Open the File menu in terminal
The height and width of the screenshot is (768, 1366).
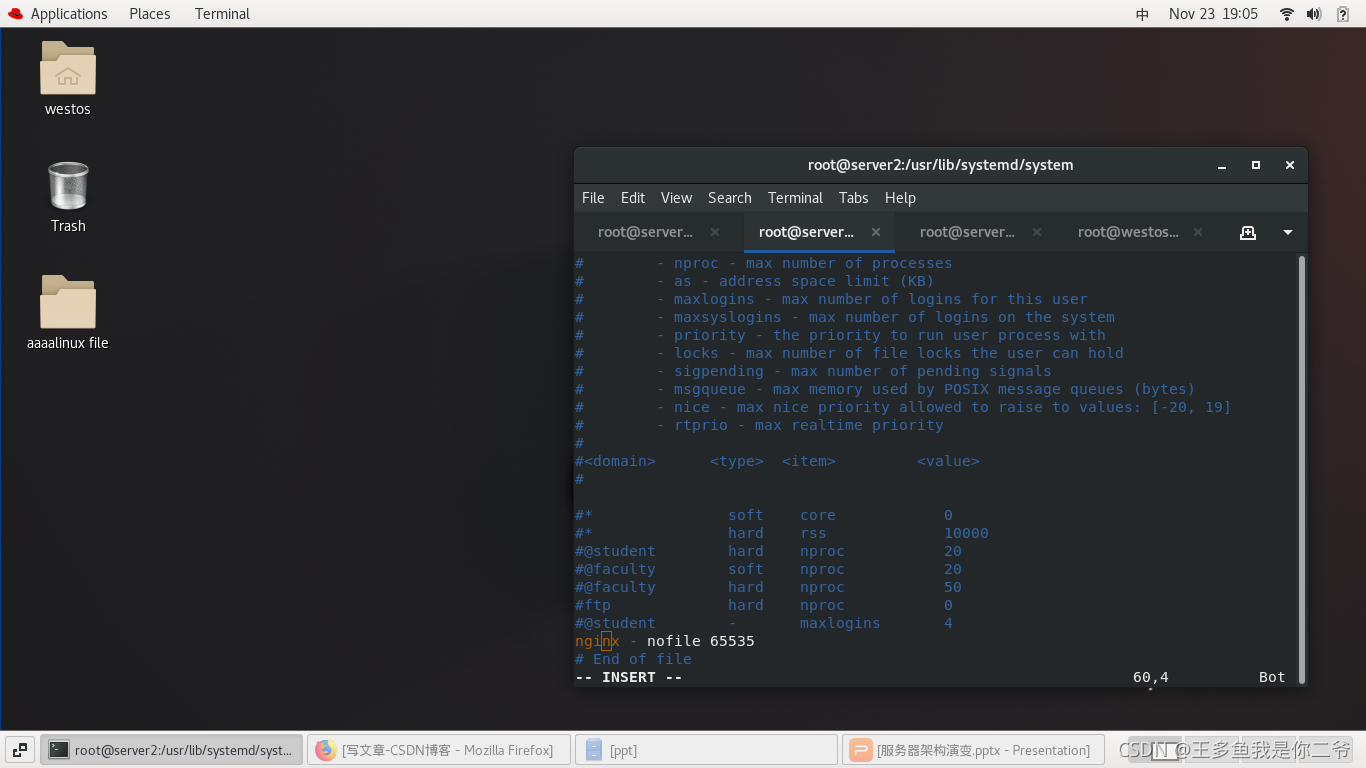click(x=593, y=198)
